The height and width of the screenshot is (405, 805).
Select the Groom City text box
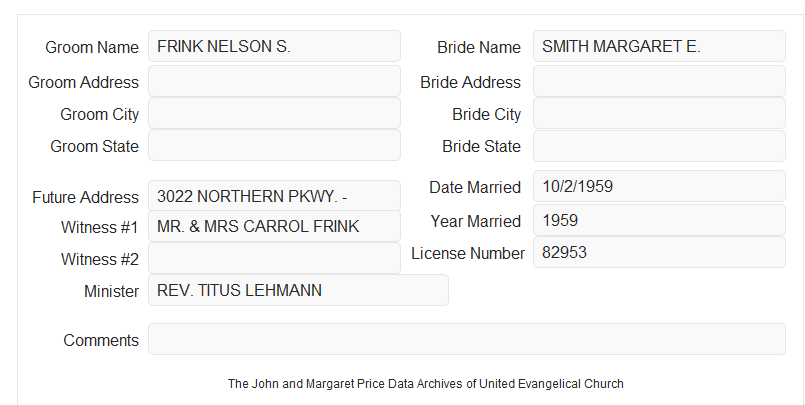pyautogui.click(x=274, y=113)
